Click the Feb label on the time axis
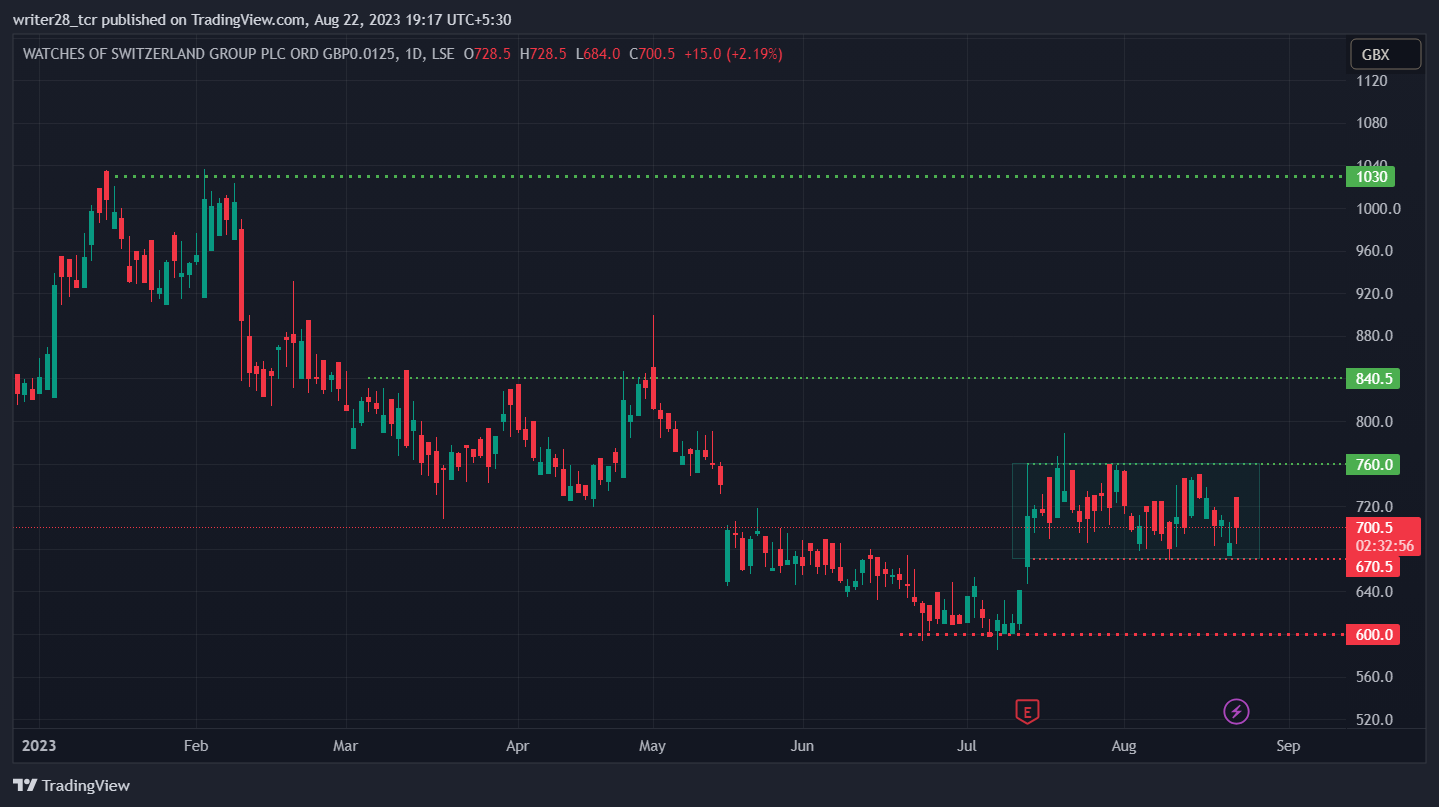The width and height of the screenshot is (1439, 807). point(196,746)
